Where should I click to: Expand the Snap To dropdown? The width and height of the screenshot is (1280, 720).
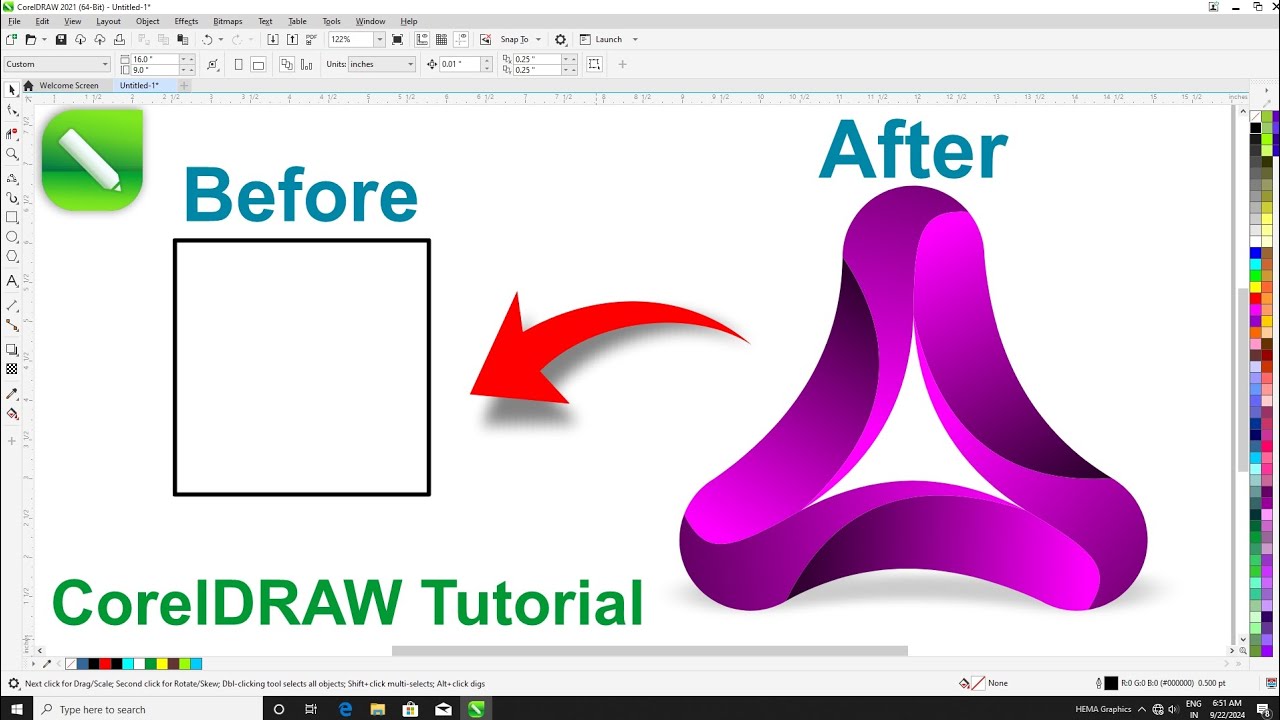click(538, 39)
